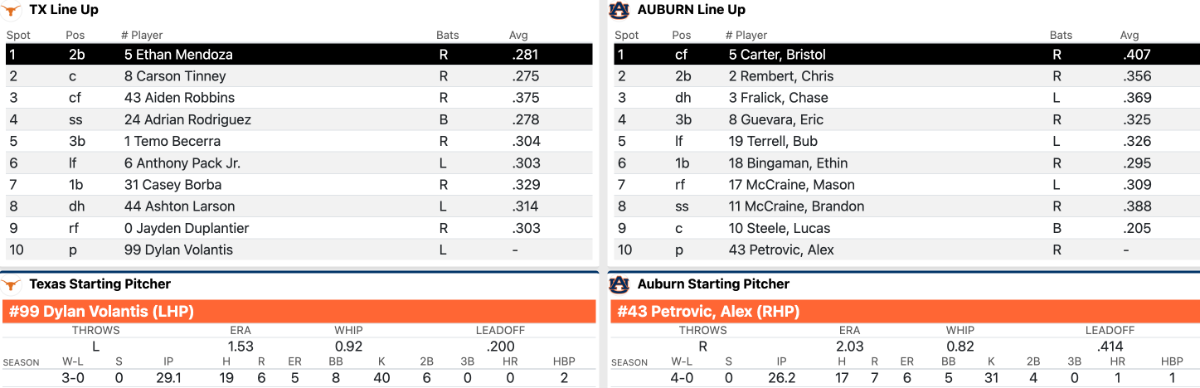The width and height of the screenshot is (1200, 388).
Task: Click the Steele, Lucas catcher row
Action: coord(905,229)
